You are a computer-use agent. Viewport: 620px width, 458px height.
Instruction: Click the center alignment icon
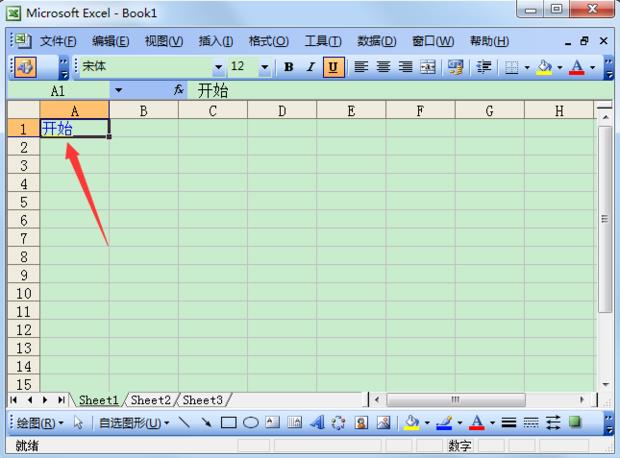point(383,67)
